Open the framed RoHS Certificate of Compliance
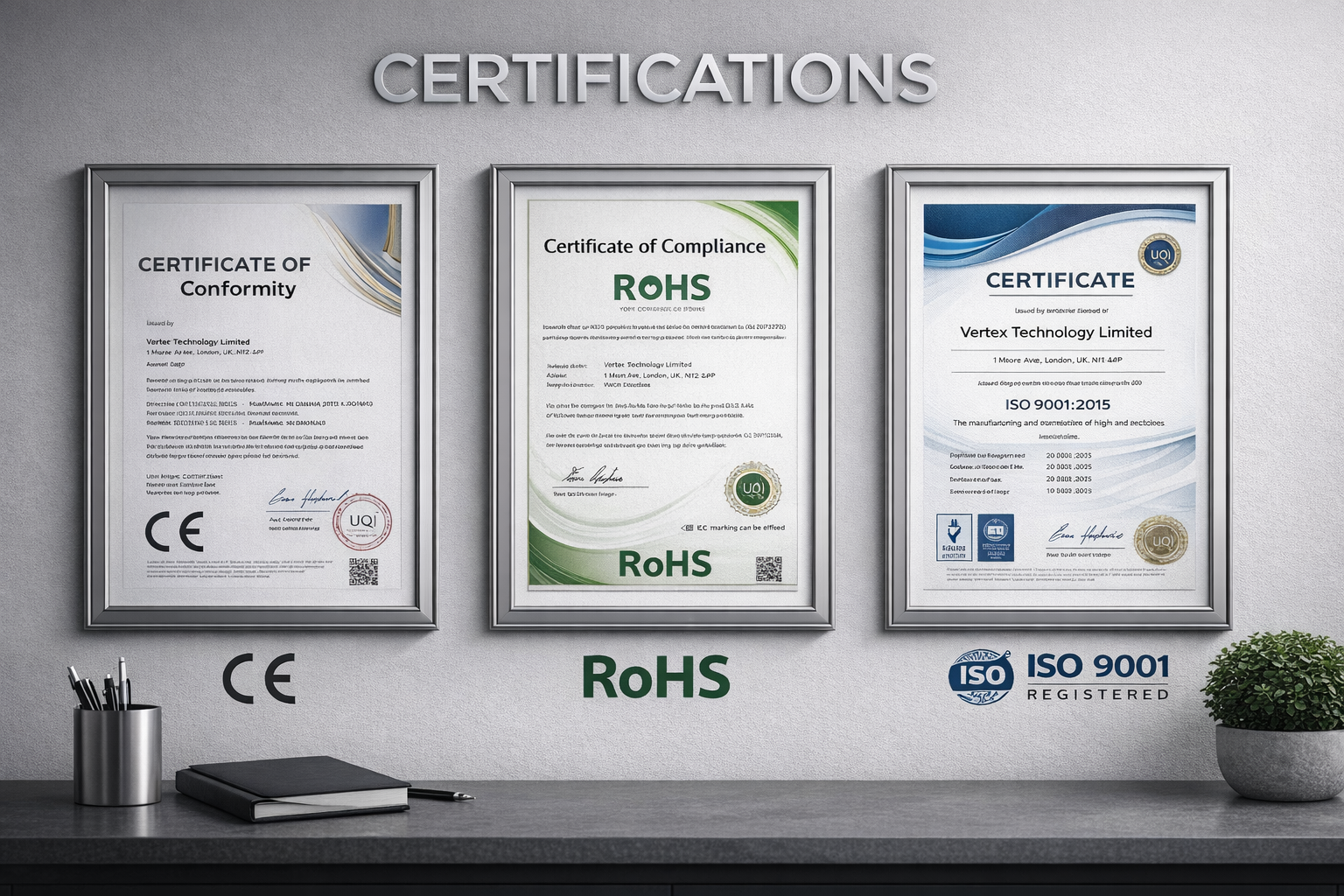Viewport: 1344px width, 896px height. (661, 397)
